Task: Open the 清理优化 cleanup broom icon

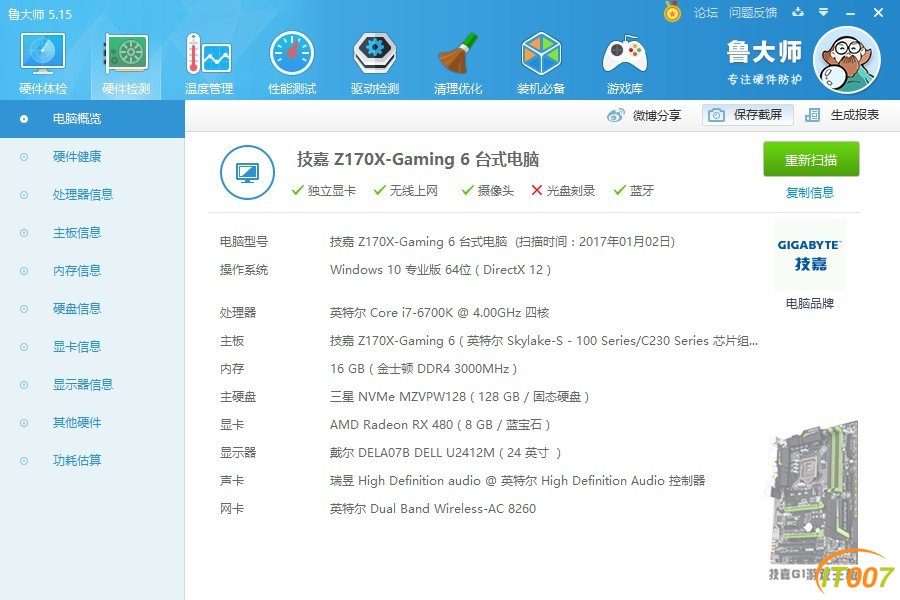Action: 458,63
